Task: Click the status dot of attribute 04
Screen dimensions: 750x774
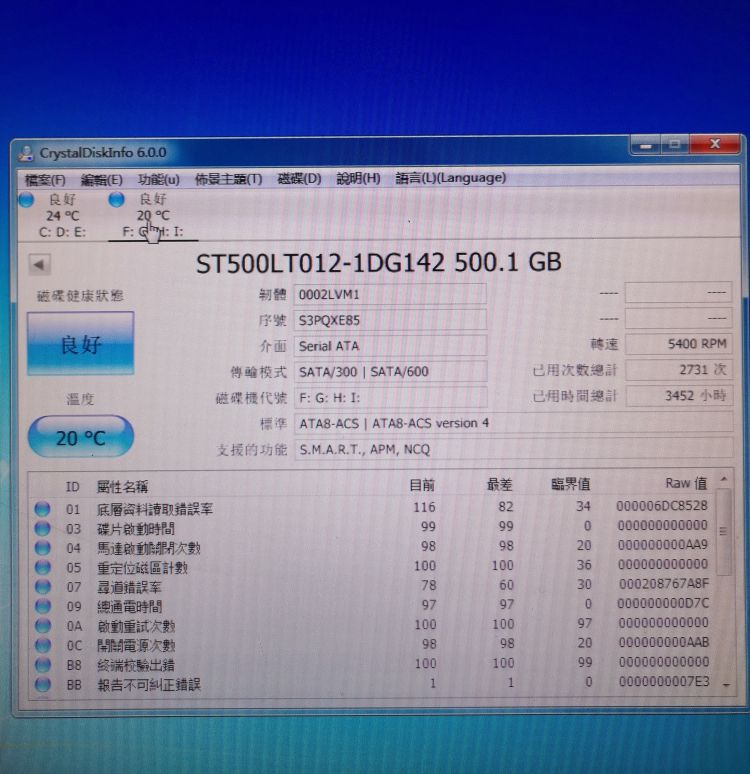Action: point(42,548)
